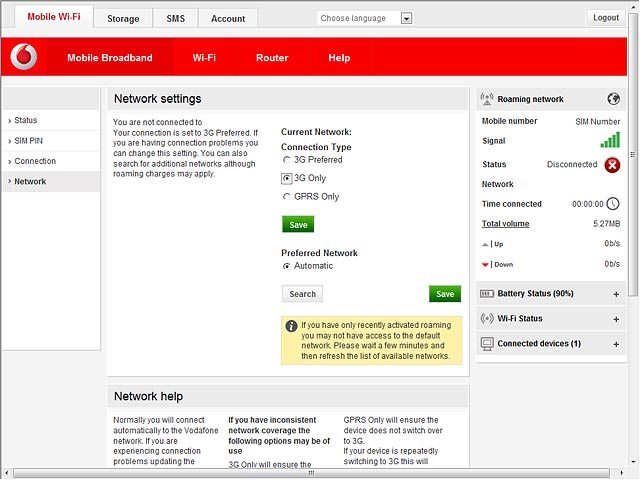Expand the Wi-Fi Status panel
The width and height of the screenshot is (640, 480).
click(616, 319)
